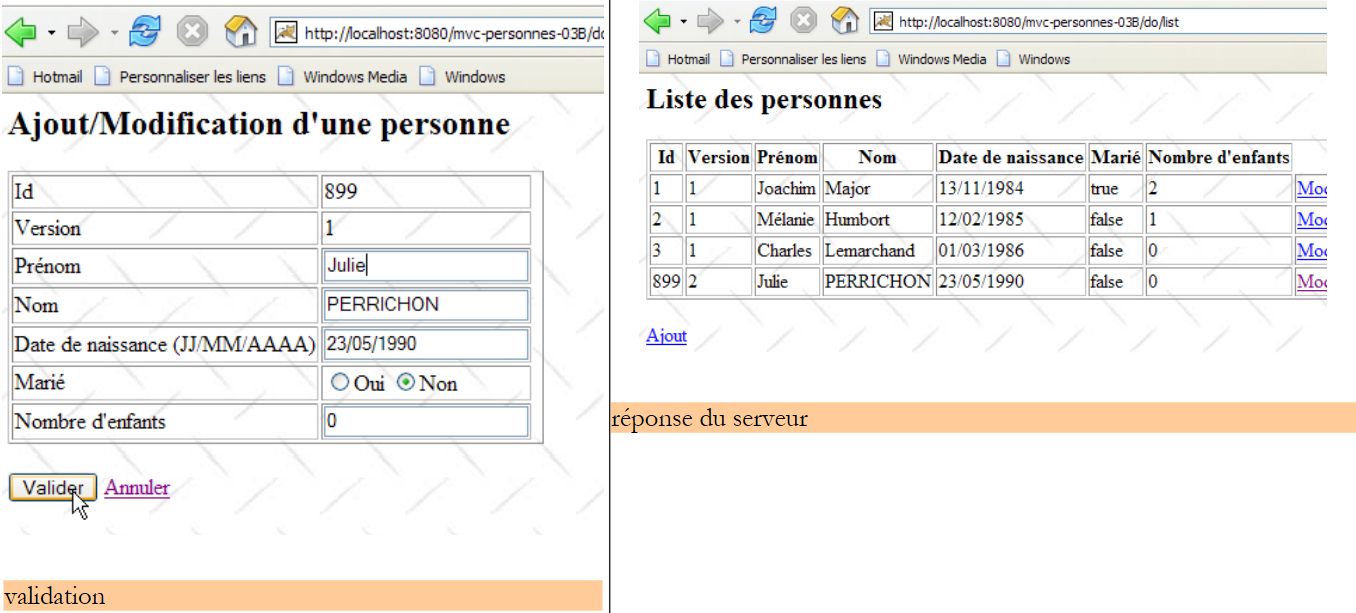
Task: Open the back history dropdown on the form page browser
Action: tap(51, 34)
